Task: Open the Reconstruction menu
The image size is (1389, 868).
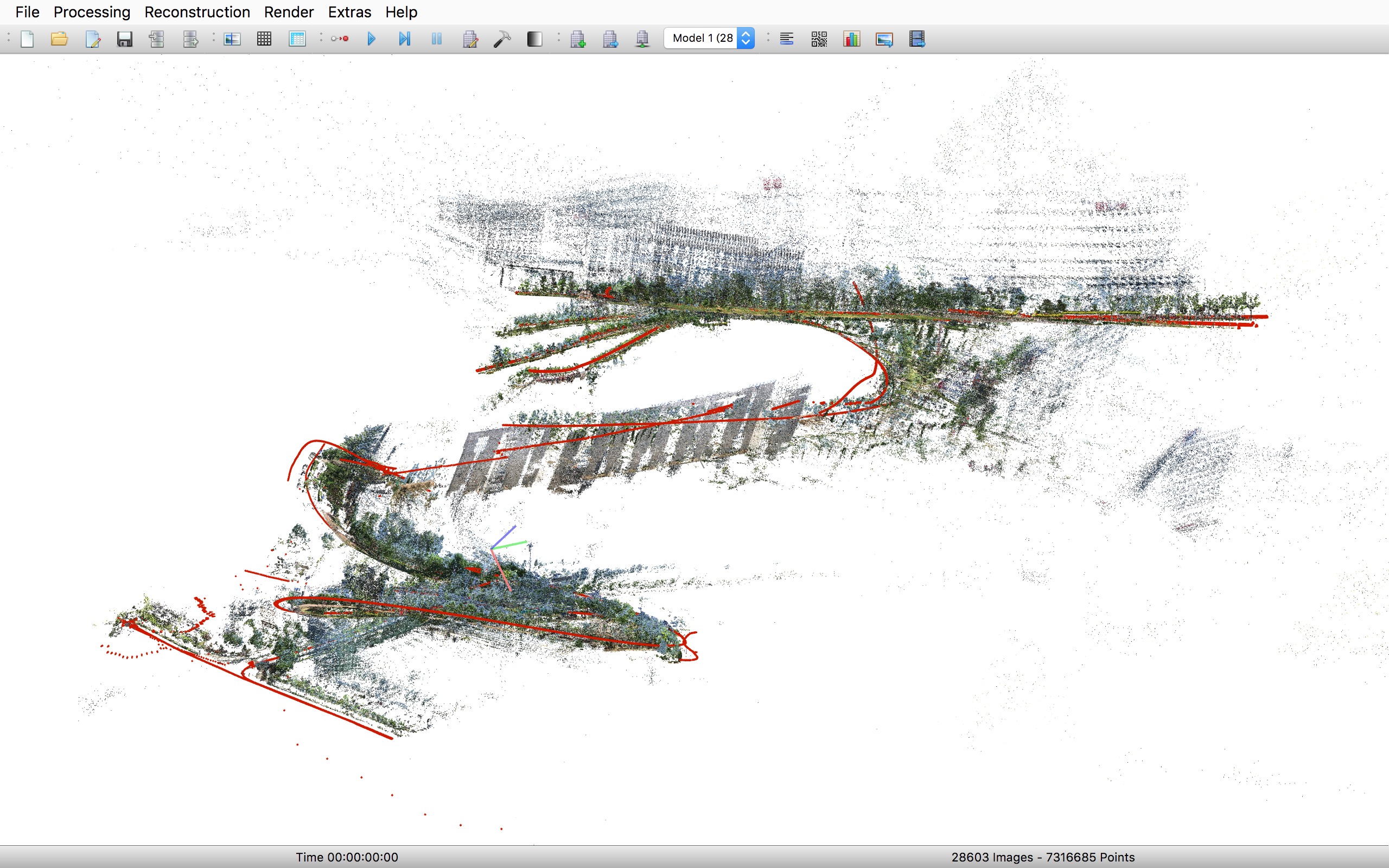Action: point(197,12)
